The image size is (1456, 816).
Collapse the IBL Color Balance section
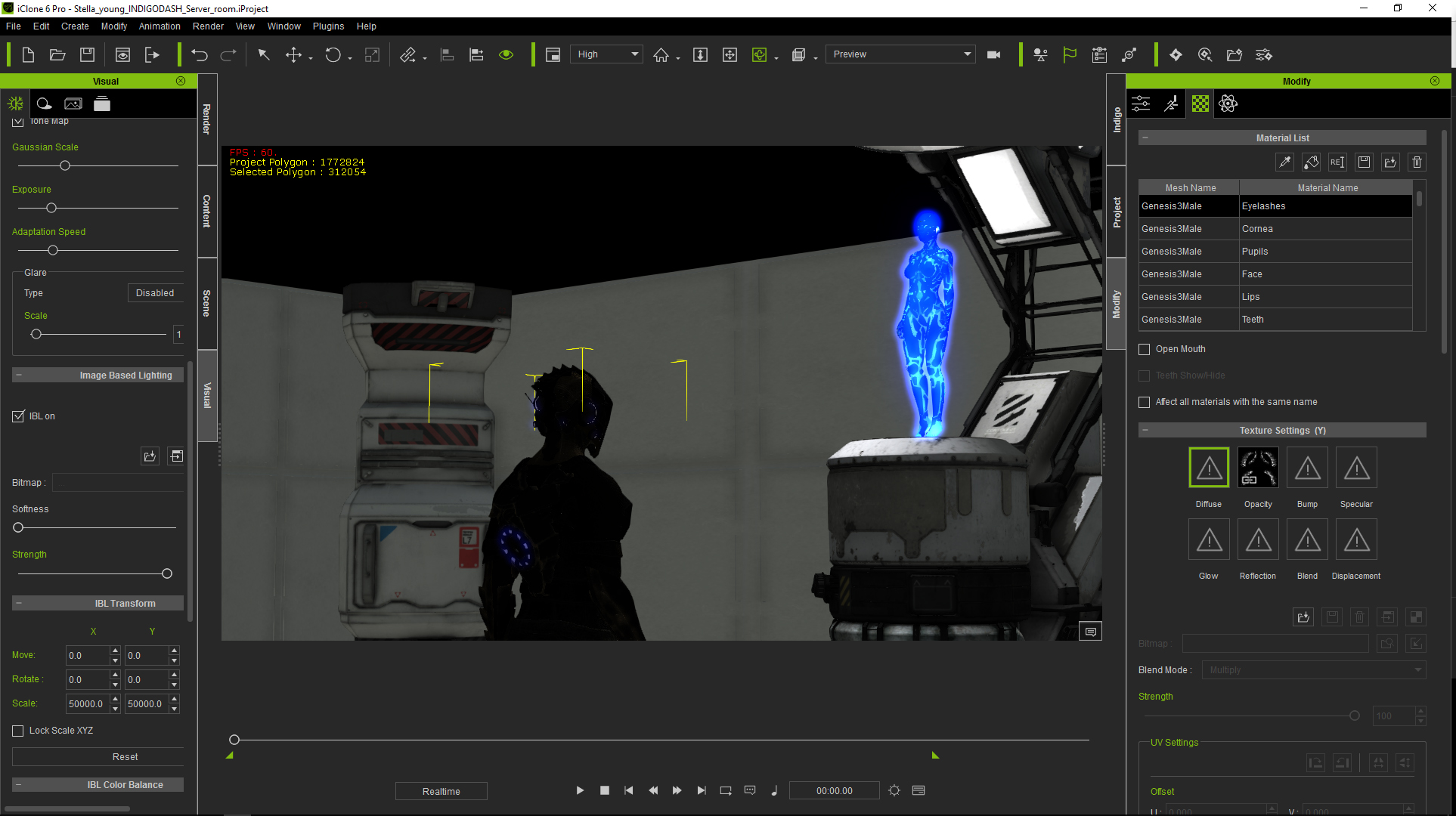(x=19, y=784)
